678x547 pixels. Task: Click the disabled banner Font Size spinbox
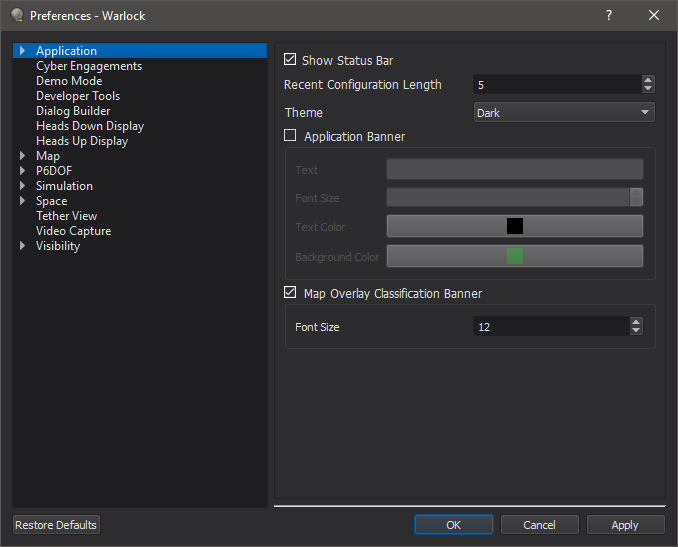click(515, 197)
